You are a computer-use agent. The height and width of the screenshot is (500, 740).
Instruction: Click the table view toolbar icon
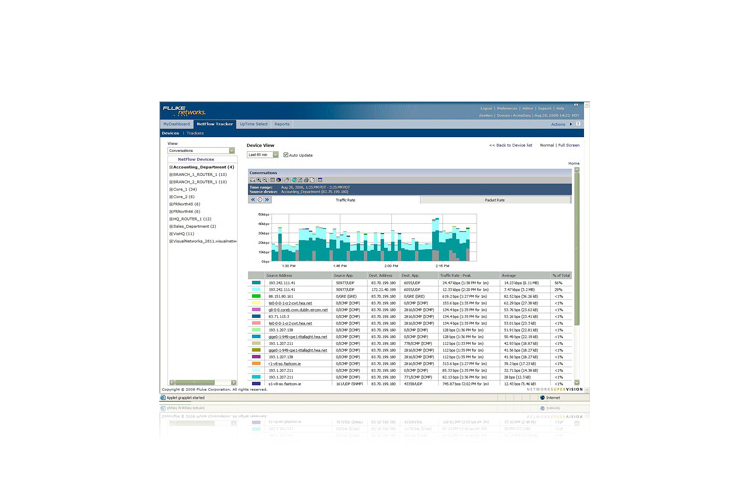(x=272, y=180)
